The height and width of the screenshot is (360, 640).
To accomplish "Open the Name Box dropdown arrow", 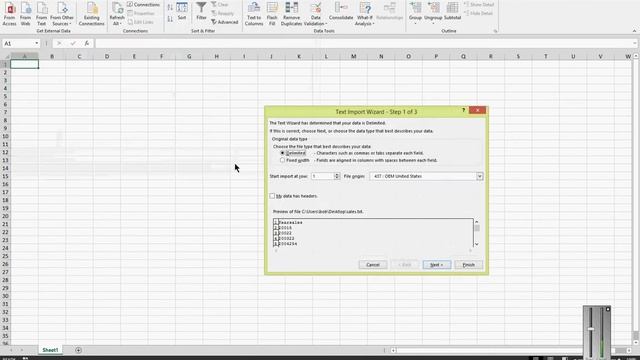I will point(36,43).
